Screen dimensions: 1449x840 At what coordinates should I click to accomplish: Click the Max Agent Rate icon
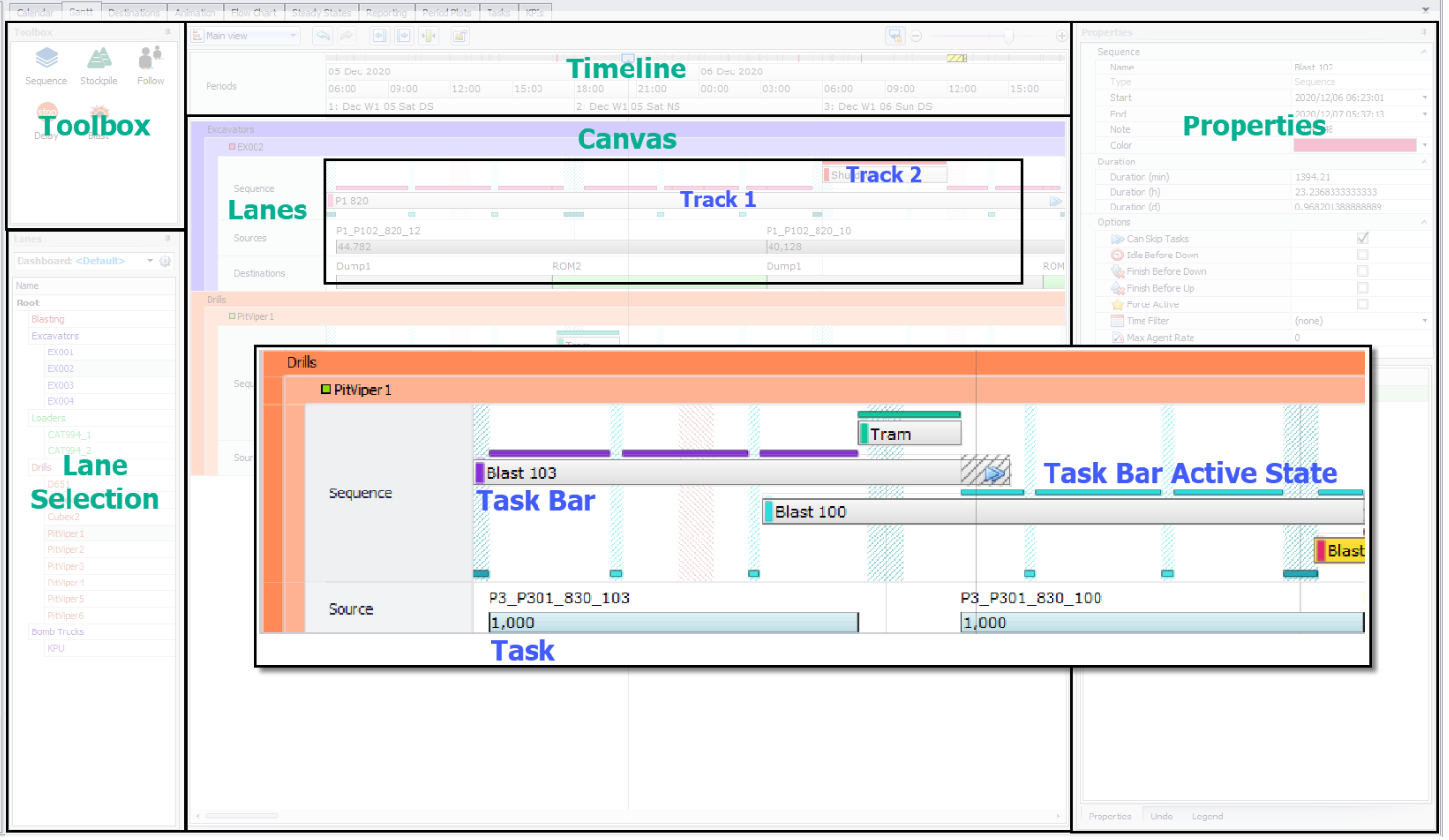click(x=1117, y=338)
